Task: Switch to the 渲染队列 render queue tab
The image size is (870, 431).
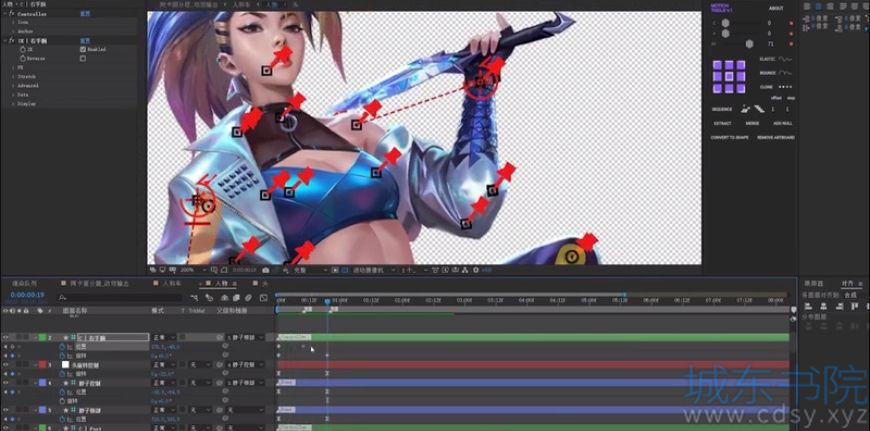Action: click(23, 283)
